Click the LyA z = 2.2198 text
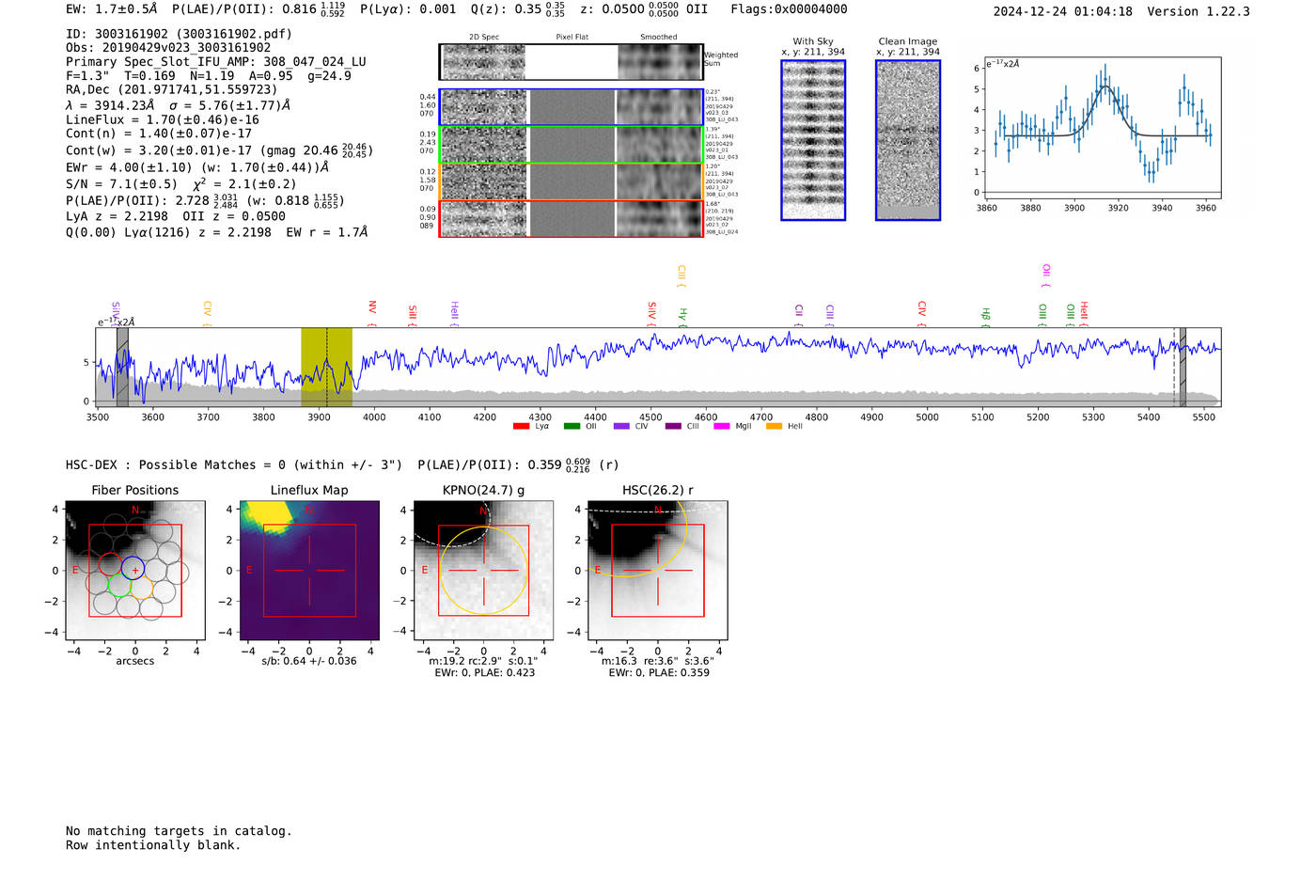1316x896 pixels. point(116,216)
